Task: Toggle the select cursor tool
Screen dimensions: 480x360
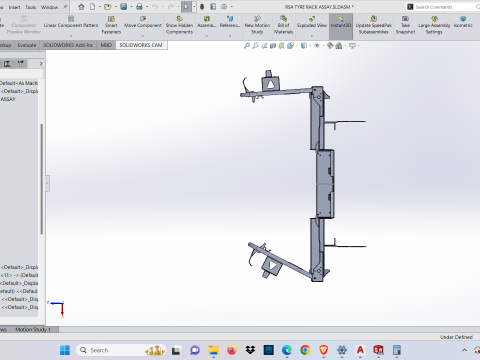Action: click(186, 7)
